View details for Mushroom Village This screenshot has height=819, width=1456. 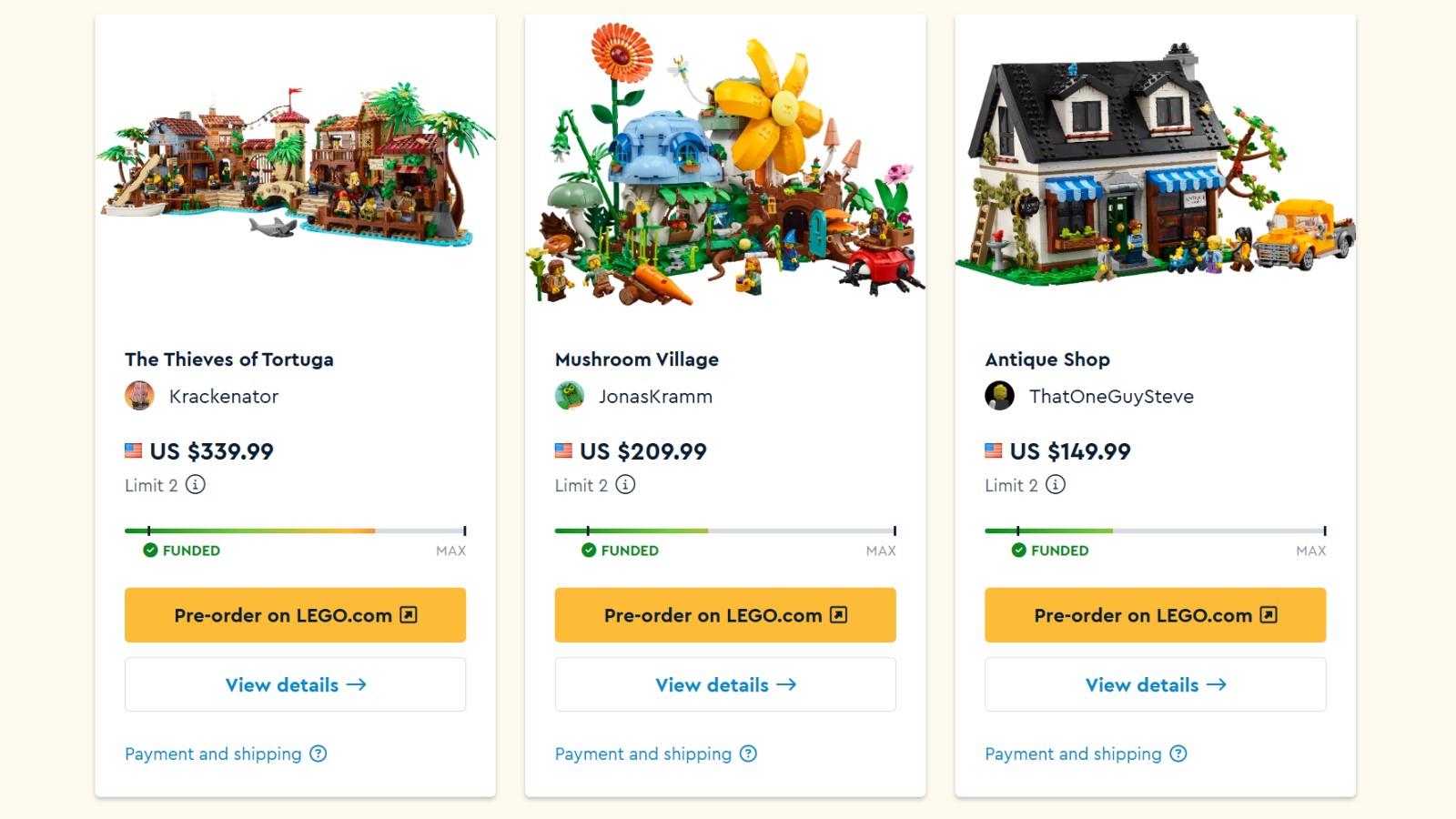click(725, 684)
